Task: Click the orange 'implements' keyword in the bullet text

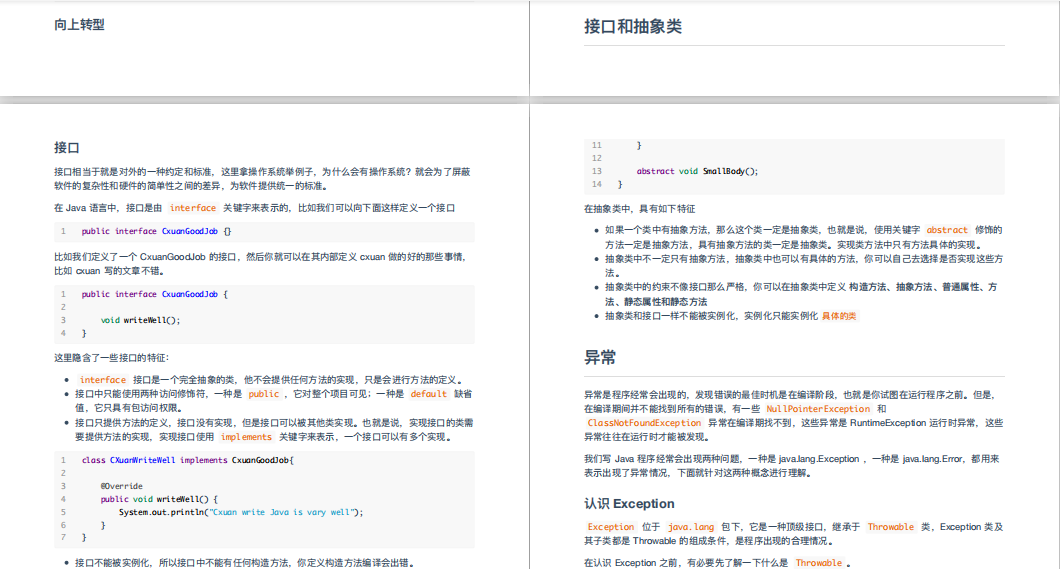Action: click(x=246, y=437)
